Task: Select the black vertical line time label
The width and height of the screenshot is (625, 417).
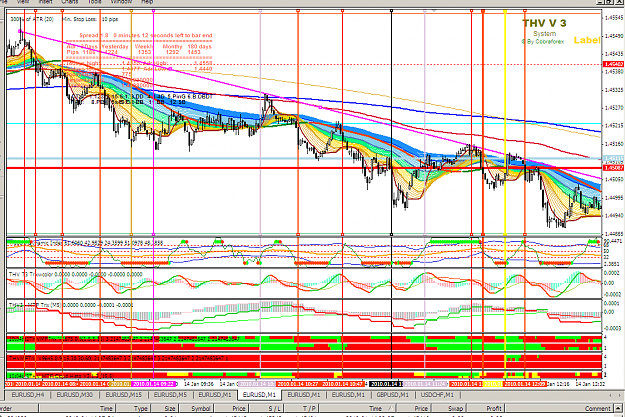Action: [386, 384]
